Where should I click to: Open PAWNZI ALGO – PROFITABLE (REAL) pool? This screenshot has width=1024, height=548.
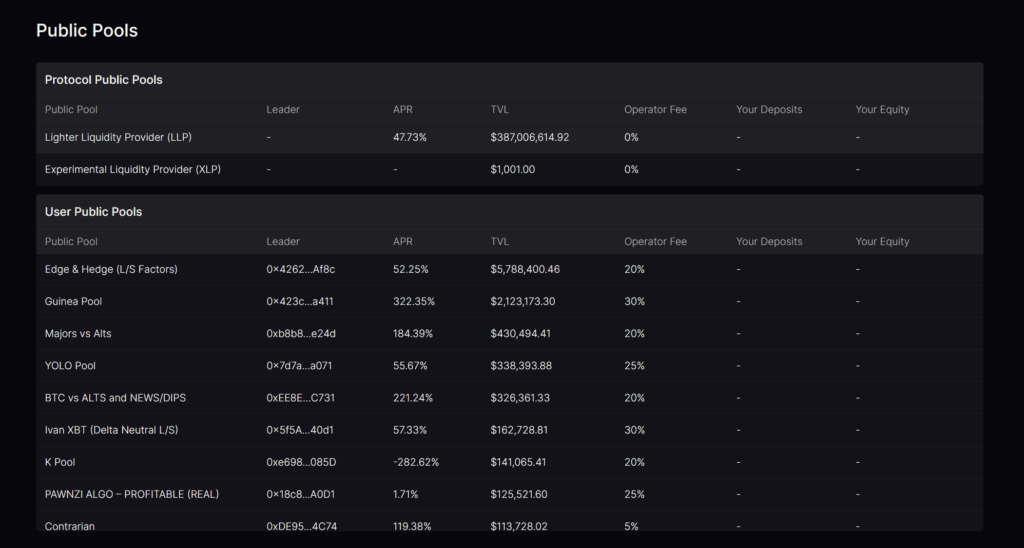tap(132, 494)
